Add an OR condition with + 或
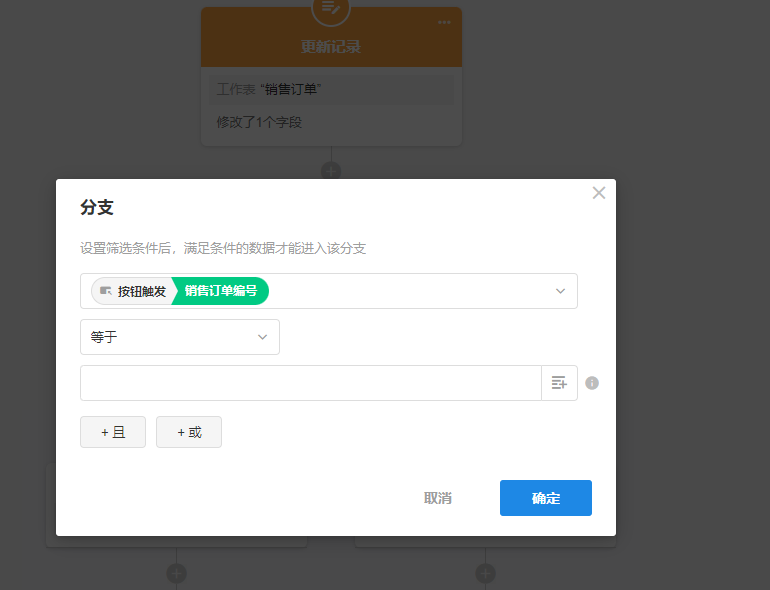Screen dimensions: 770x590 pyautogui.click(x=189, y=432)
